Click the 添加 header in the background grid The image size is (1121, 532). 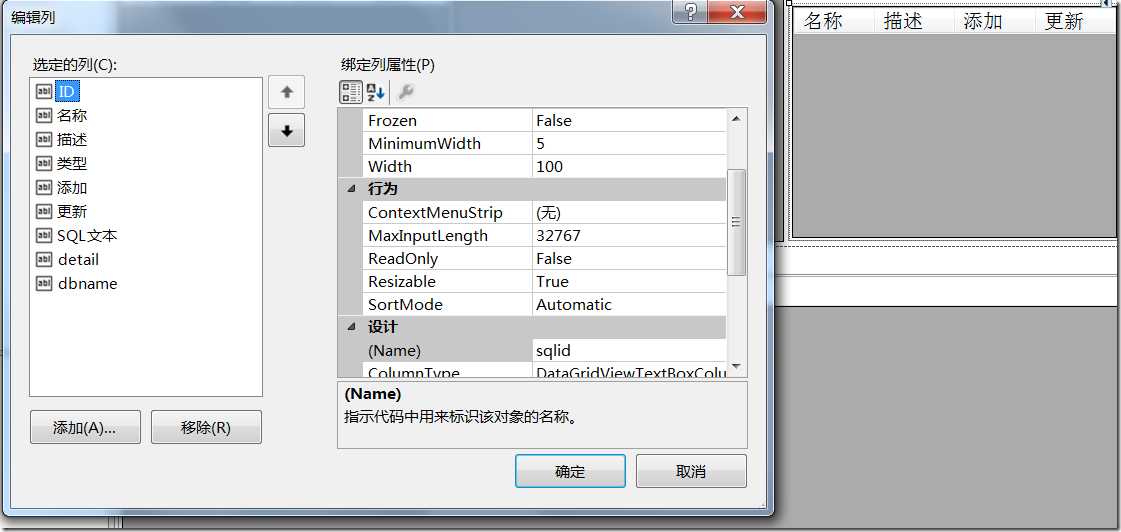point(984,21)
